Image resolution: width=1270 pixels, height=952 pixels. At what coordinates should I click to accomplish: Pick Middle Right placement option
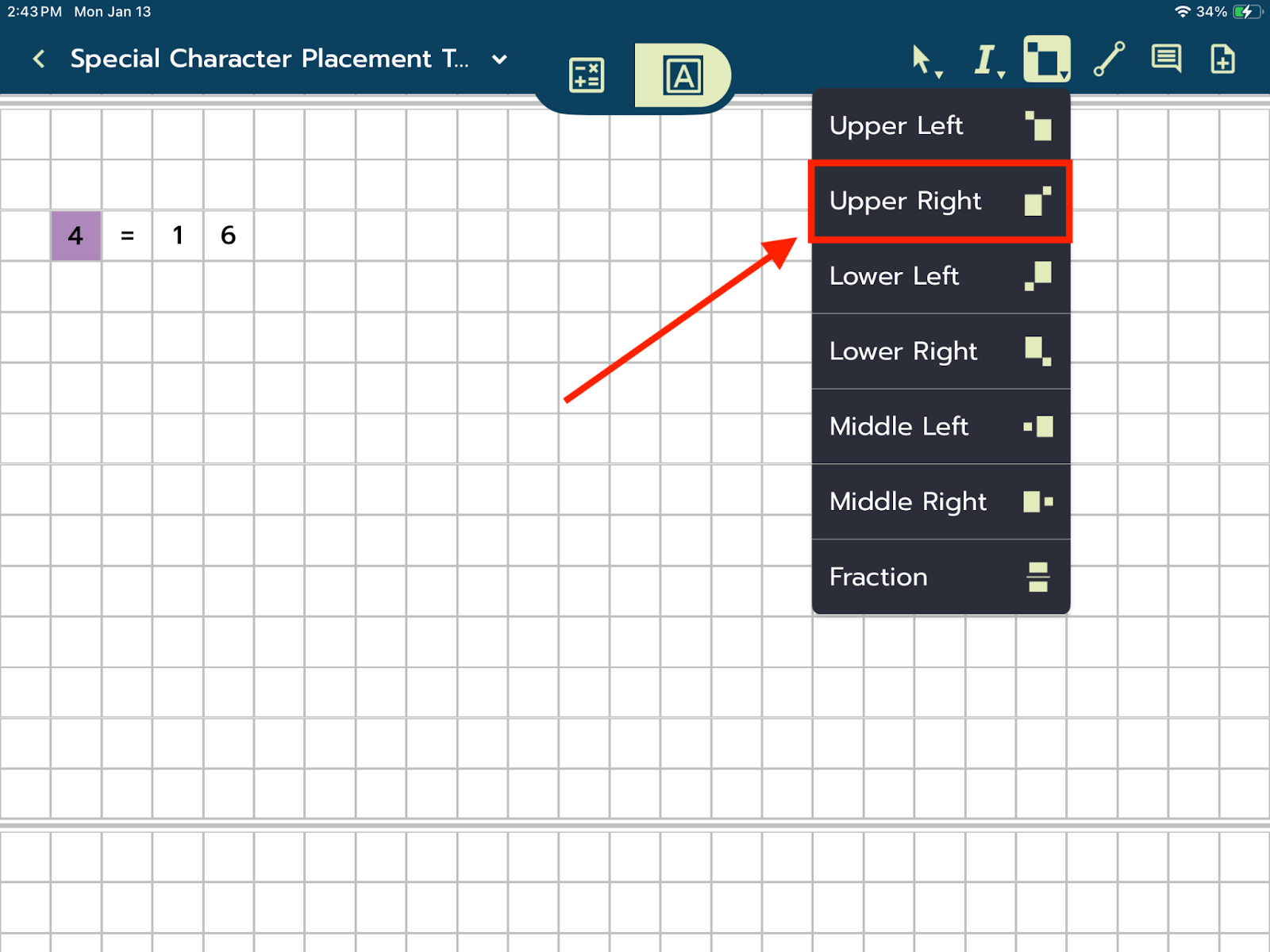pyautogui.click(x=941, y=501)
